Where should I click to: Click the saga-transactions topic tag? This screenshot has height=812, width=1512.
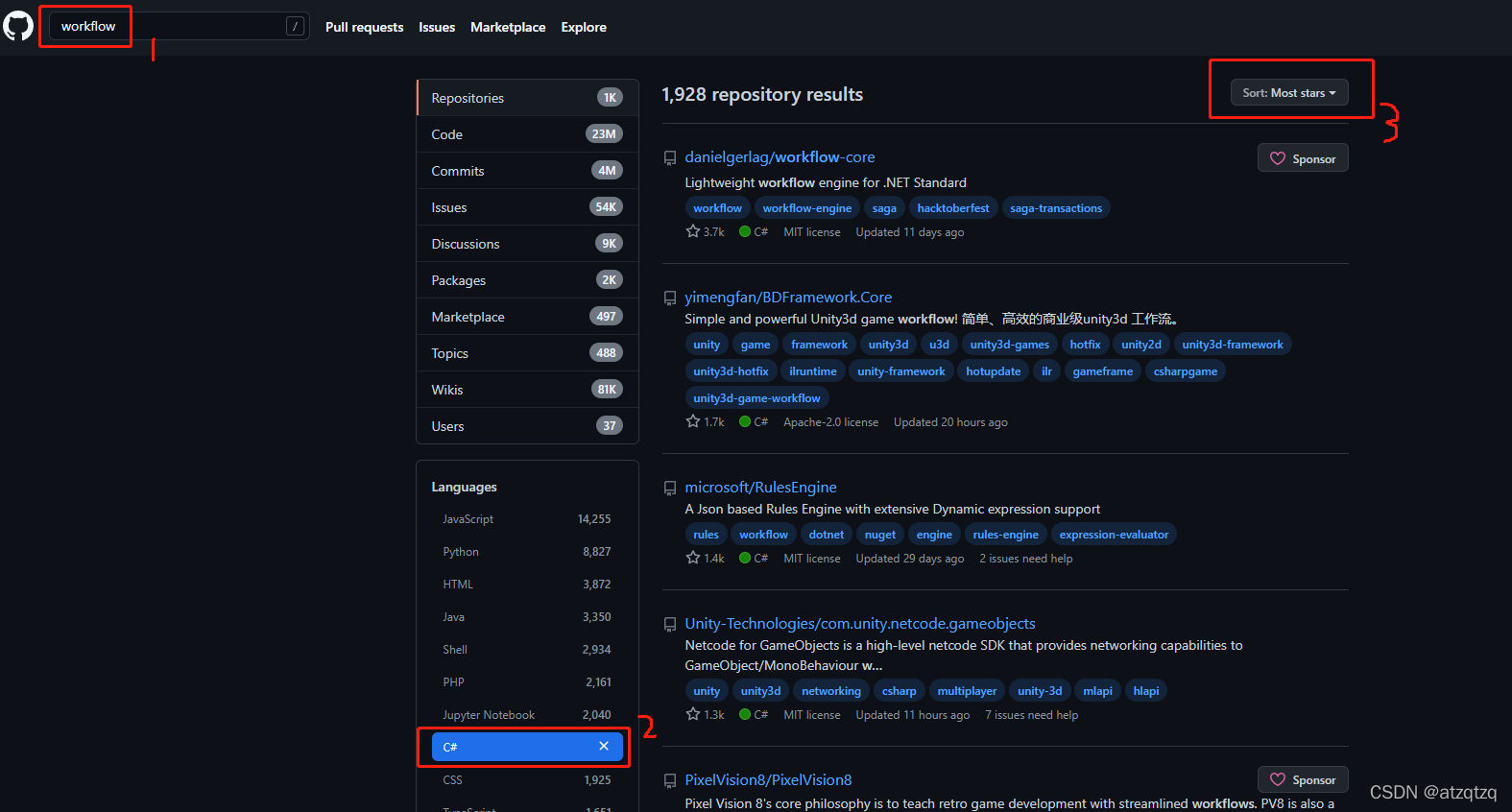1056,208
